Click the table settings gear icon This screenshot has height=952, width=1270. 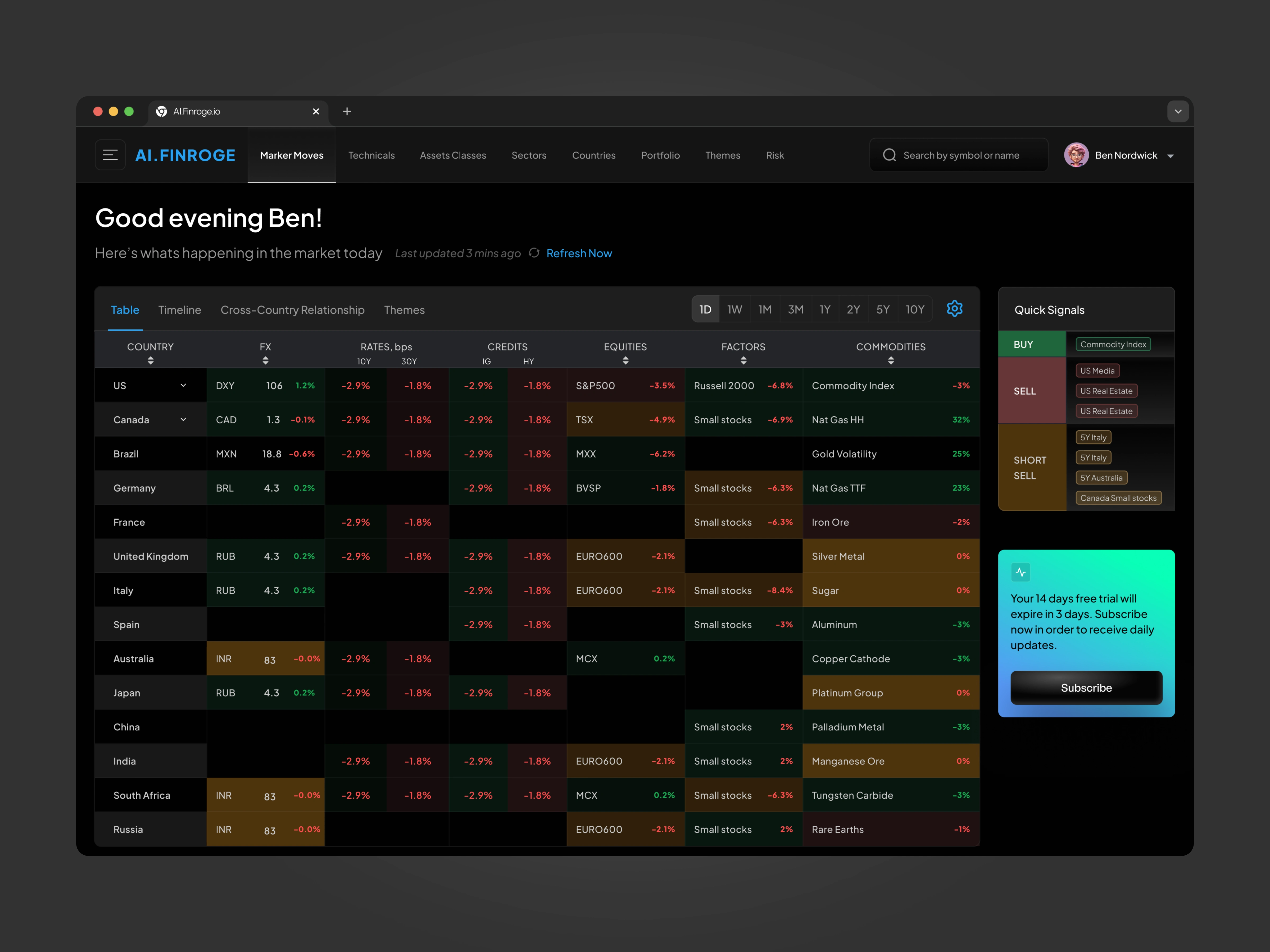click(954, 309)
